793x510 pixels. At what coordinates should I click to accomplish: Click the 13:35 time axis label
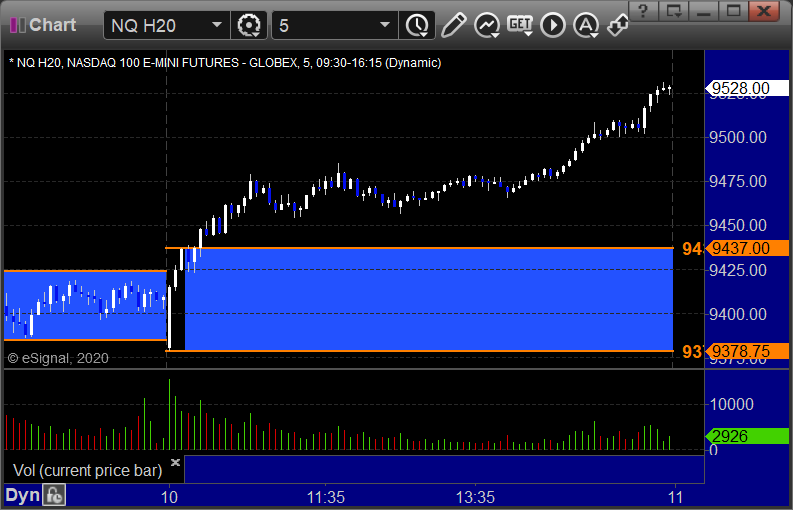tap(475, 497)
